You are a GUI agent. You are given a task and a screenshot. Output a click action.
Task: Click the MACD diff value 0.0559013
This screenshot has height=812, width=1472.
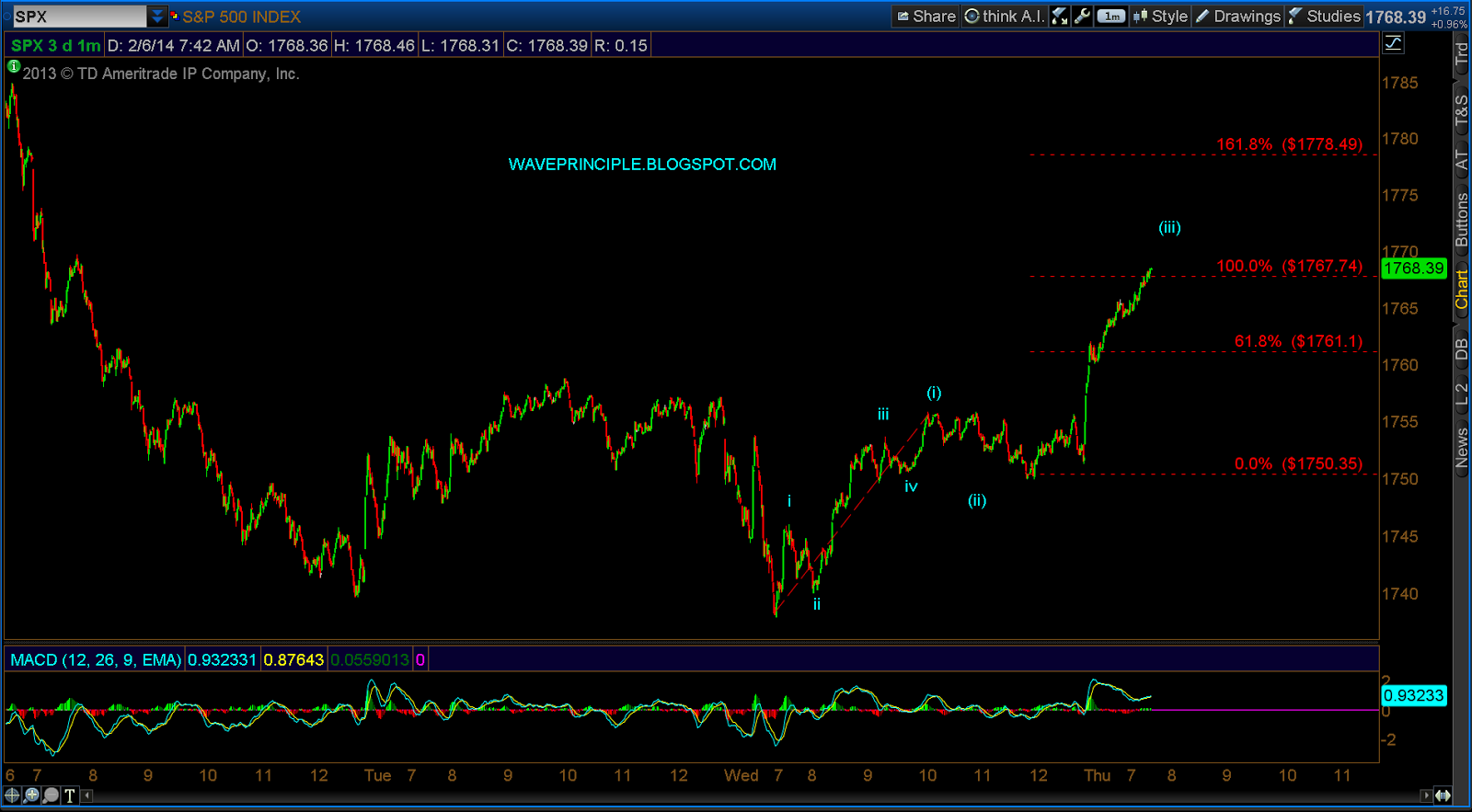click(370, 659)
